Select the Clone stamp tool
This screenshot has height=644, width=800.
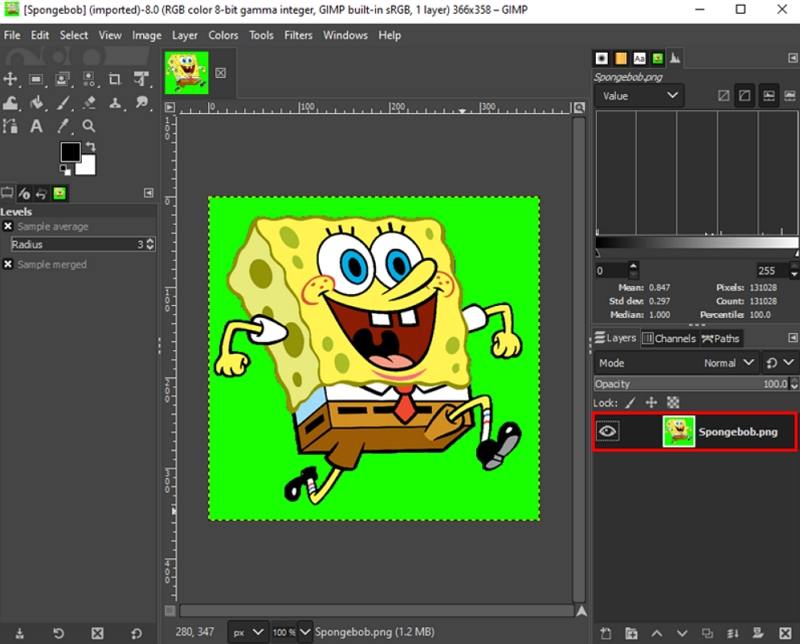pyautogui.click(x=115, y=103)
